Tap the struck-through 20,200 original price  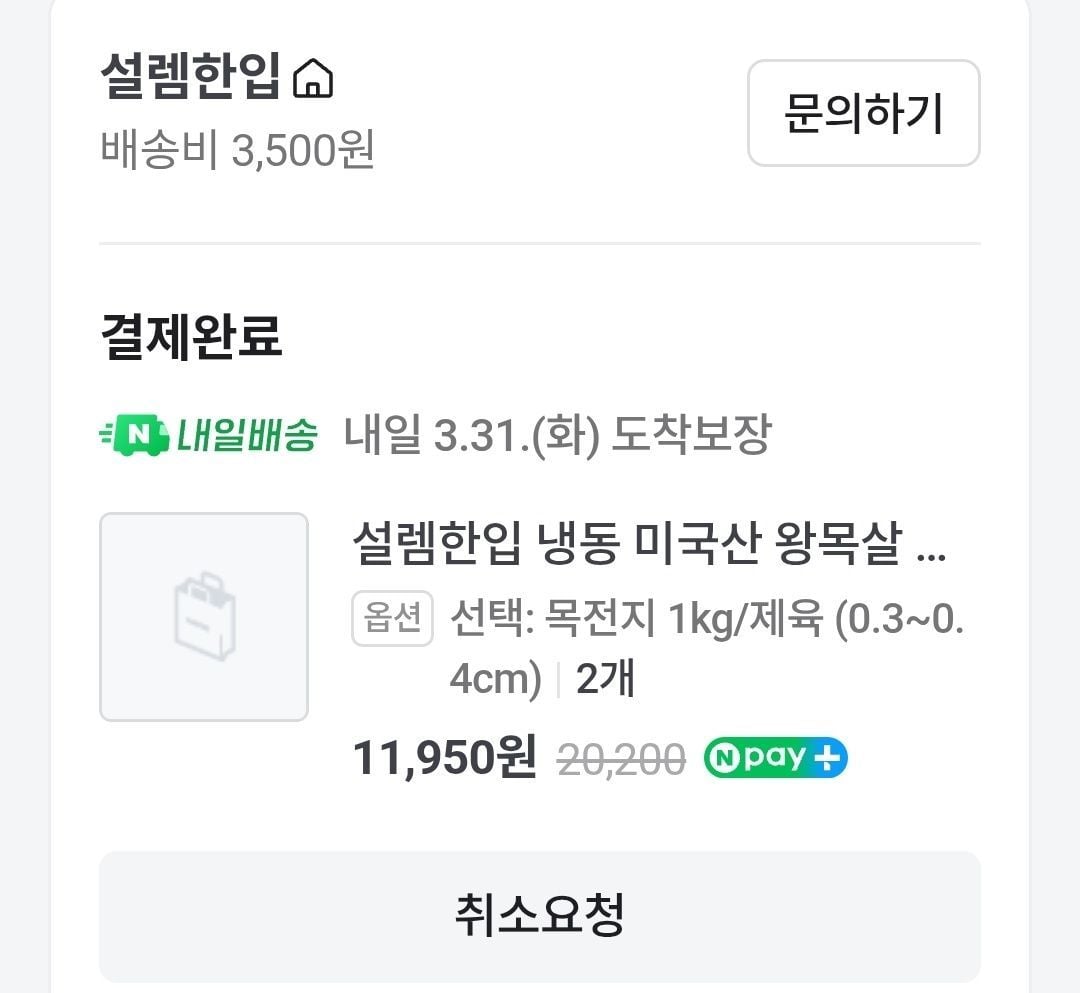621,760
